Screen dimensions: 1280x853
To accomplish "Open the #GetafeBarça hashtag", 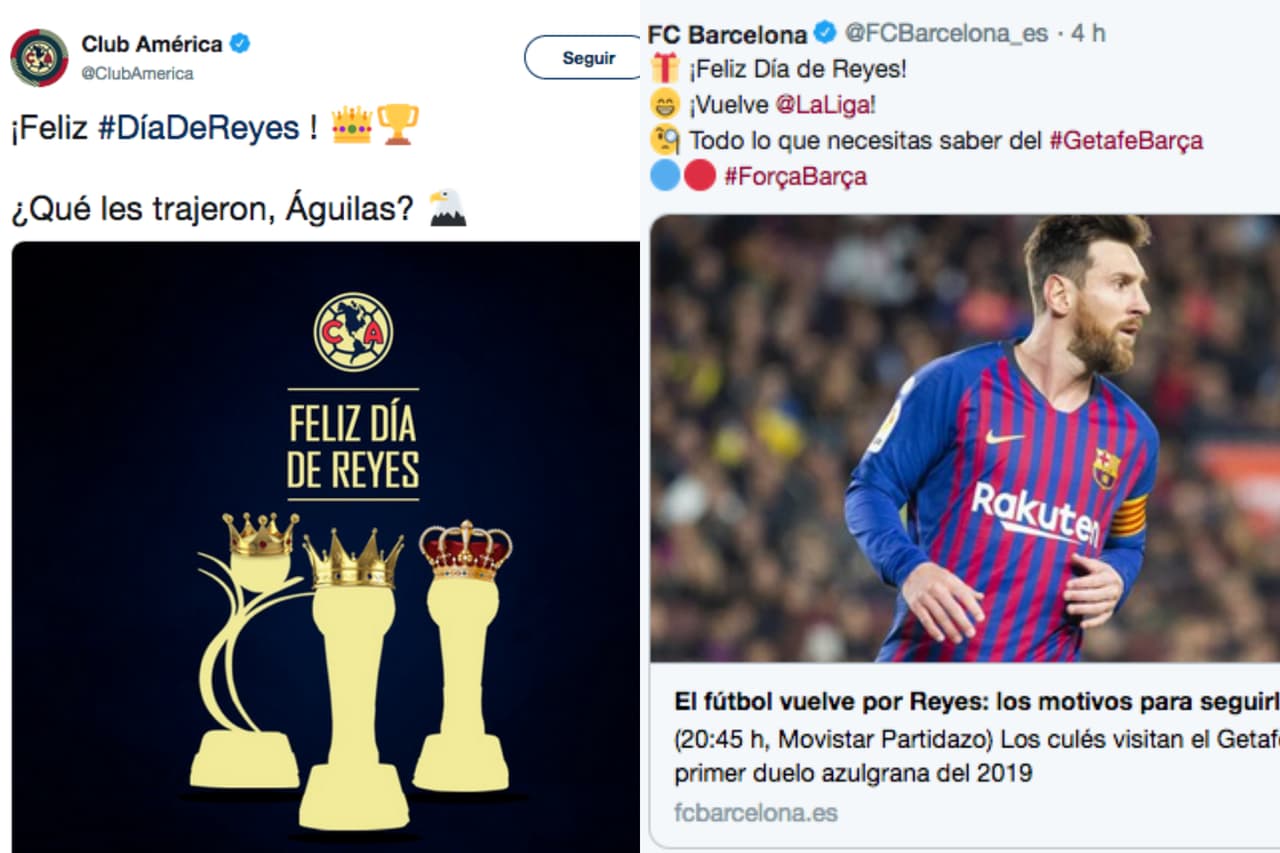I will pyautogui.click(x=1125, y=141).
